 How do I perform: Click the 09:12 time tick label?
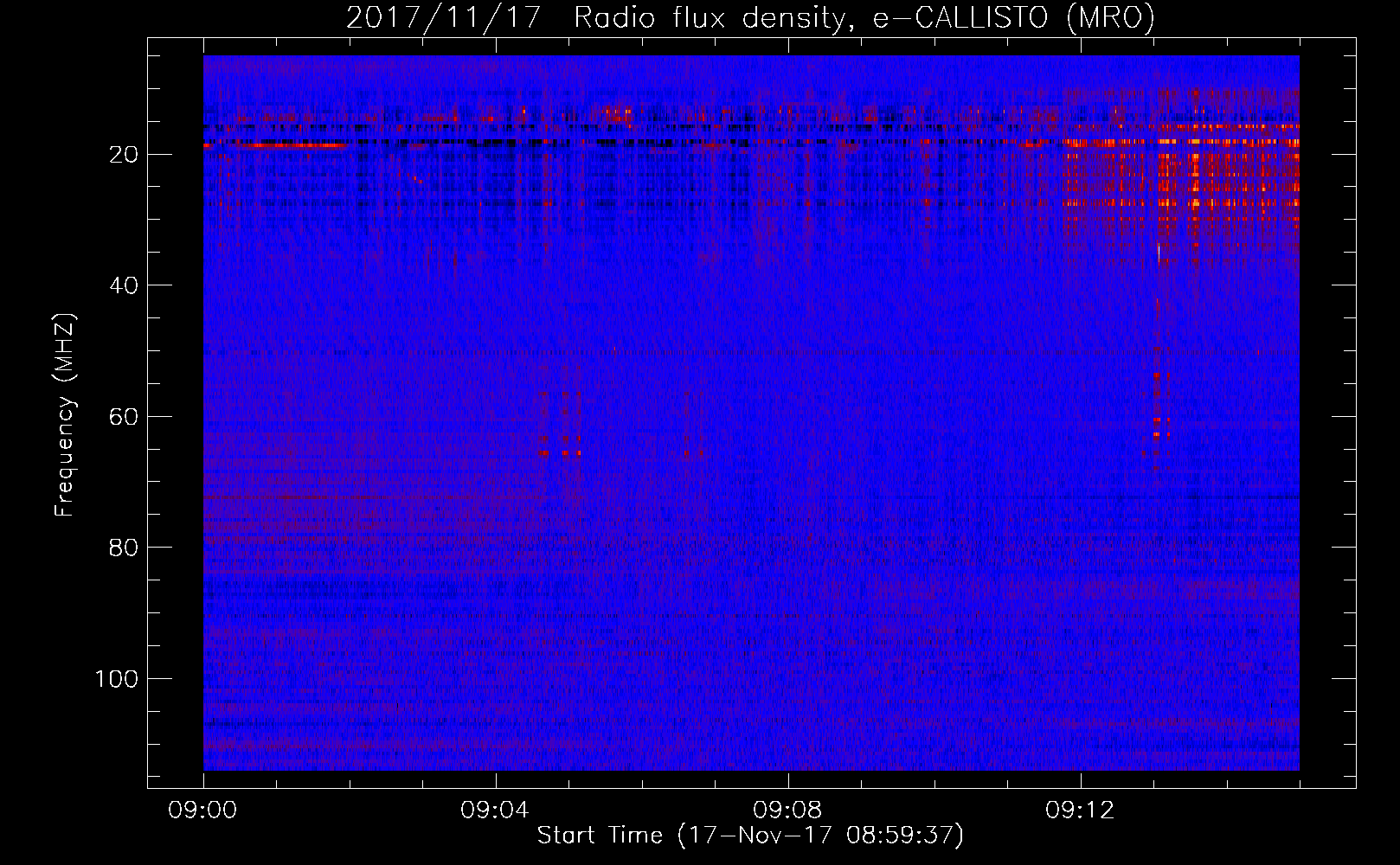pyautogui.click(x=1080, y=811)
